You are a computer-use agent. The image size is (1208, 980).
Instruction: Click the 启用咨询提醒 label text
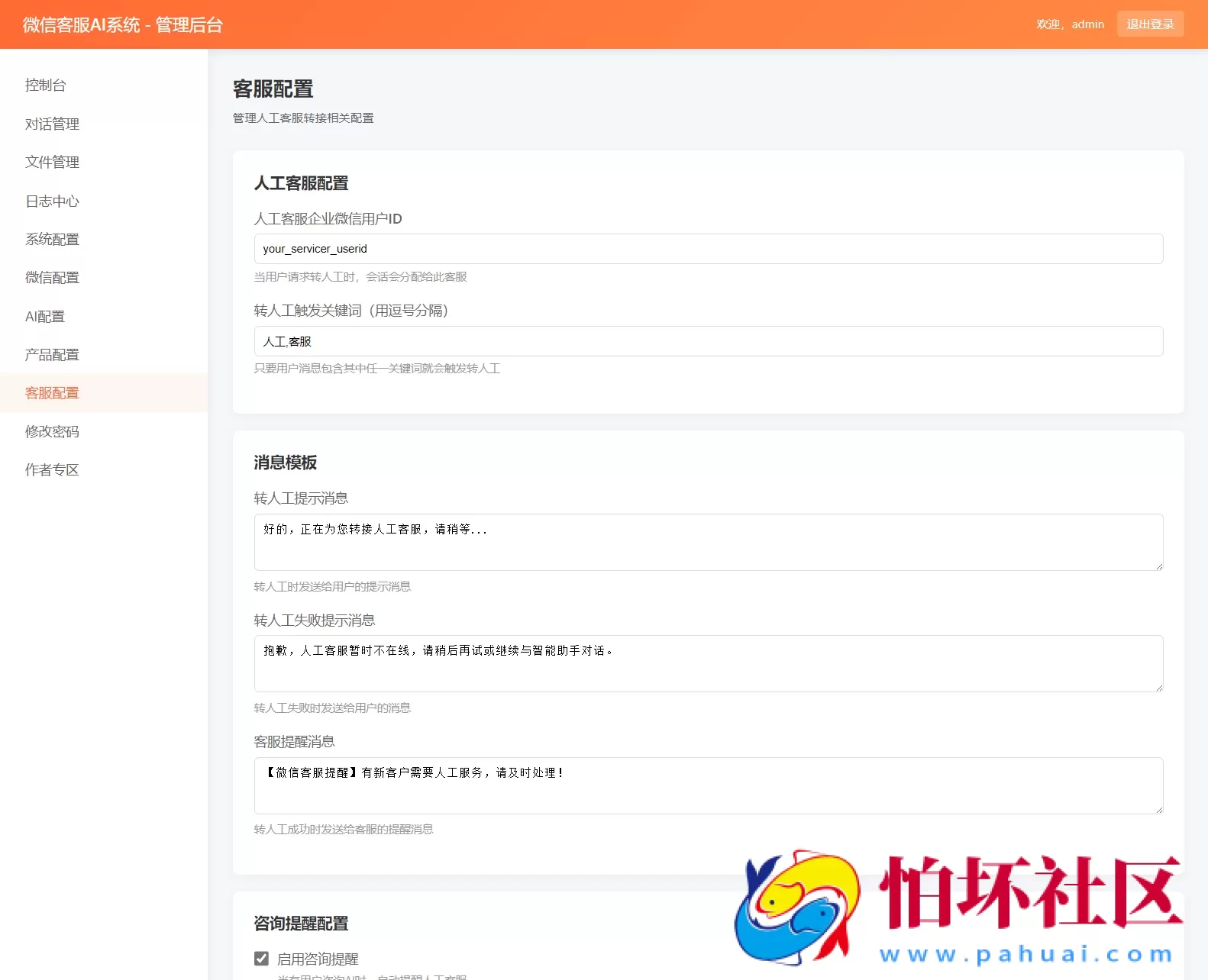[318, 959]
